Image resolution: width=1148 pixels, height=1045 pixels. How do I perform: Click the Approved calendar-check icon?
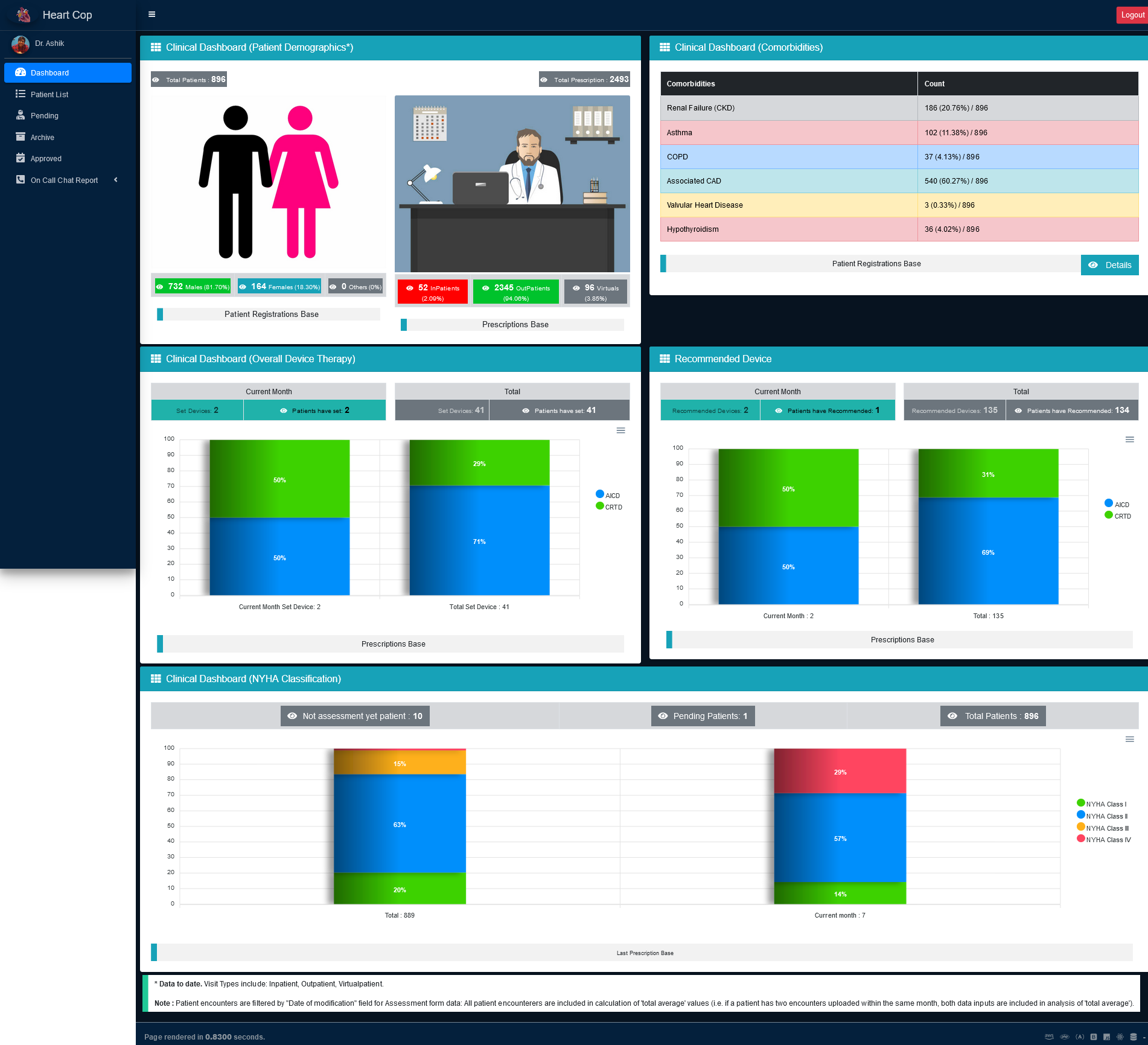tap(21, 158)
